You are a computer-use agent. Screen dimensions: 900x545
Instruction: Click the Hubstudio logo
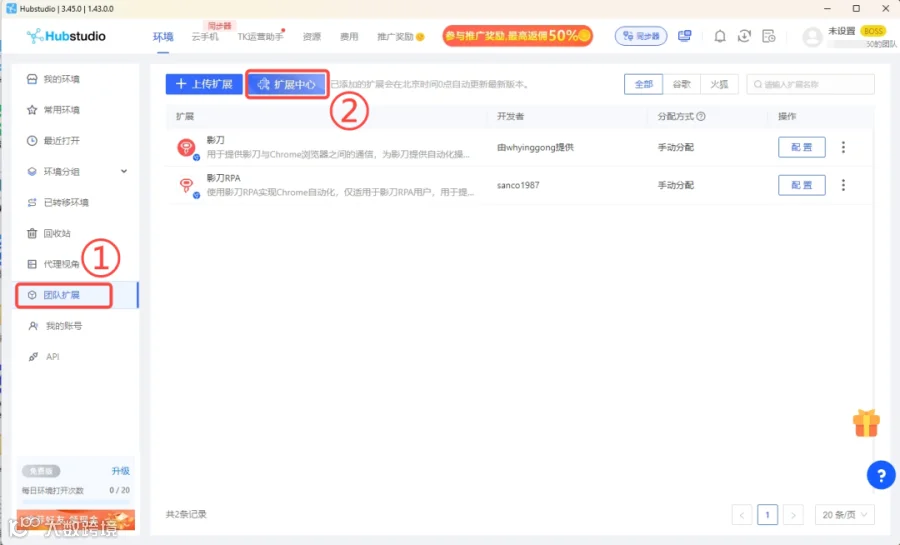(66, 36)
